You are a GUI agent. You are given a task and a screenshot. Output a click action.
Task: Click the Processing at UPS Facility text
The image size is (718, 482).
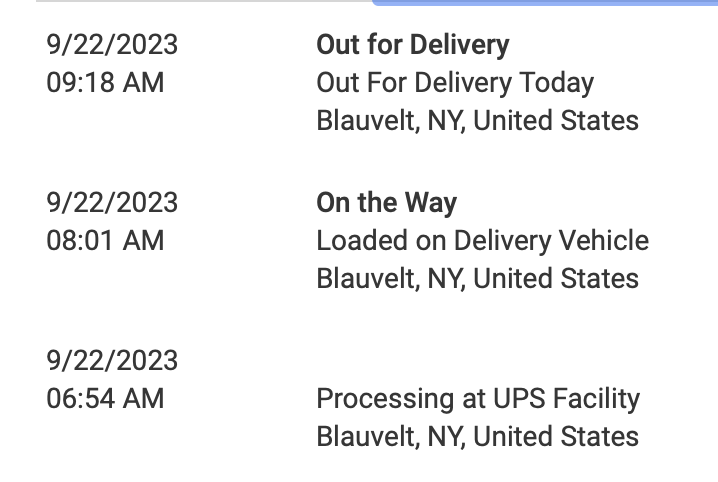point(478,399)
